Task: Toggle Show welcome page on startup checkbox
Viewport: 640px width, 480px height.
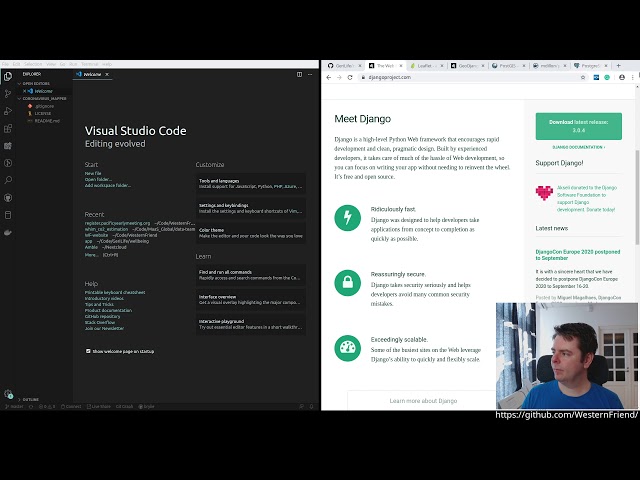Action: pos(88,351)
